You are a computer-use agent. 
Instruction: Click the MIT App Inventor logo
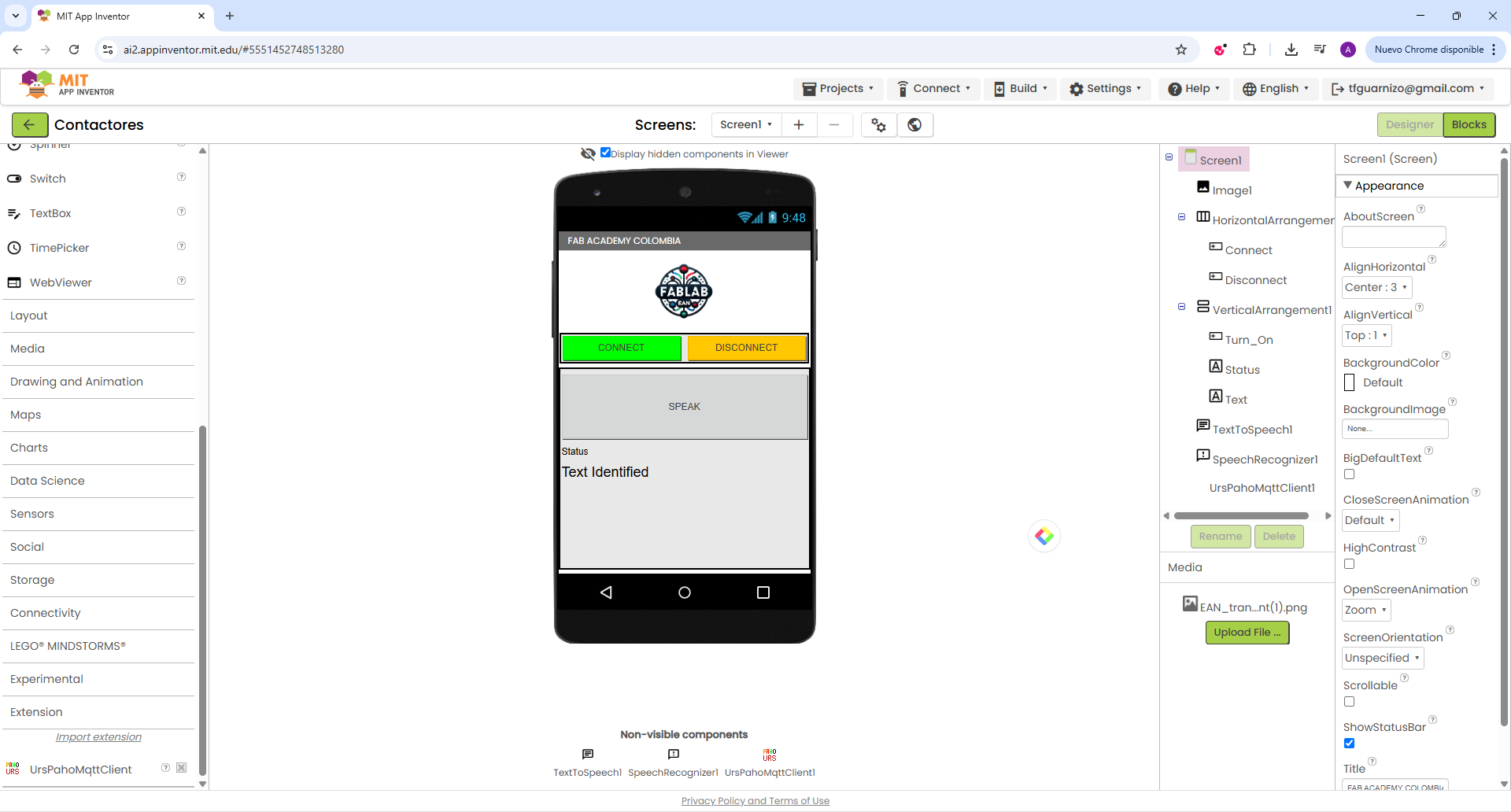(67, 85)
